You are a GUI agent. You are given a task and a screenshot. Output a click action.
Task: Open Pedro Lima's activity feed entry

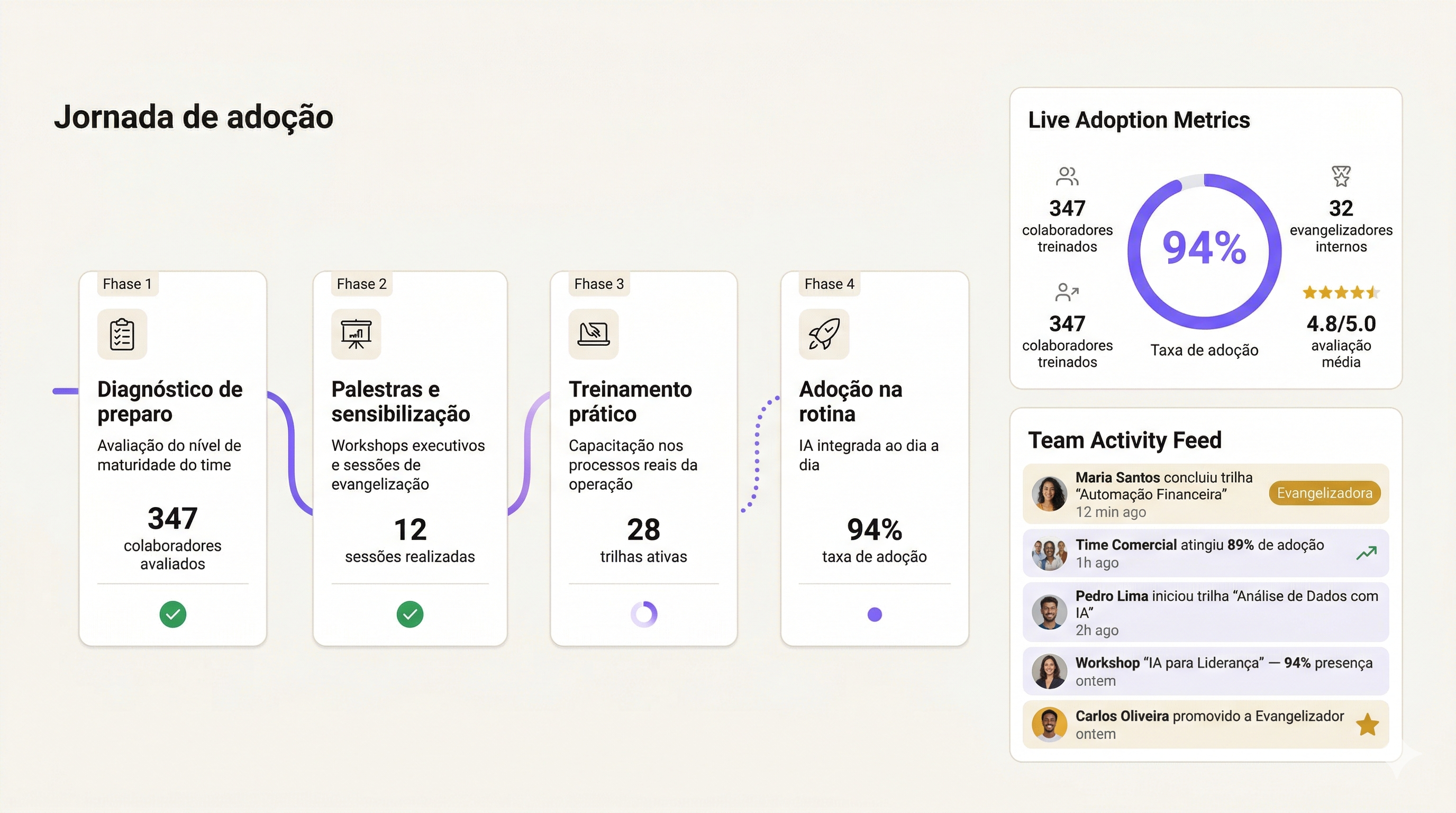(x=1205, y=612)
